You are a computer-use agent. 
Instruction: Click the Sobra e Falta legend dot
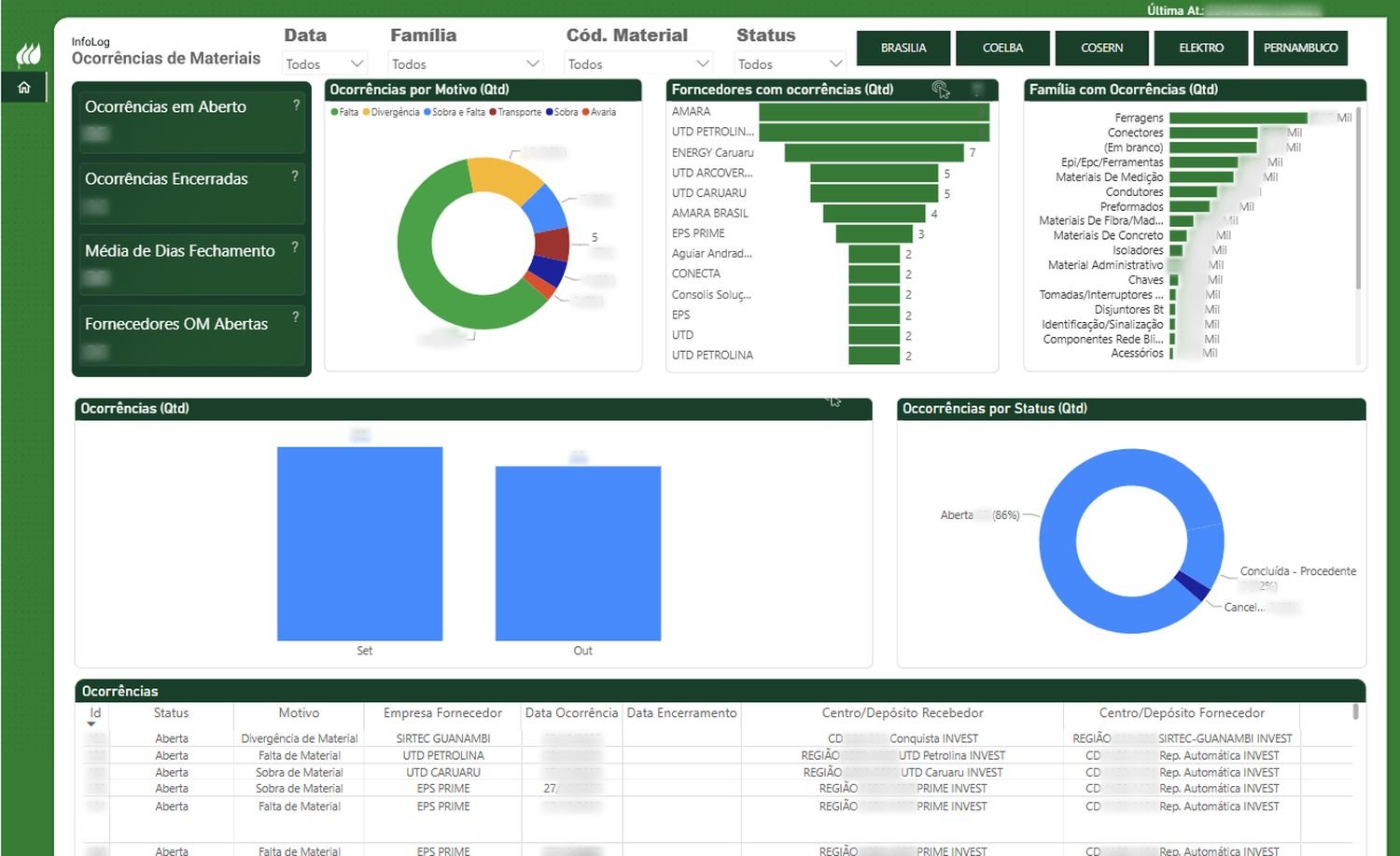(427, 112)
